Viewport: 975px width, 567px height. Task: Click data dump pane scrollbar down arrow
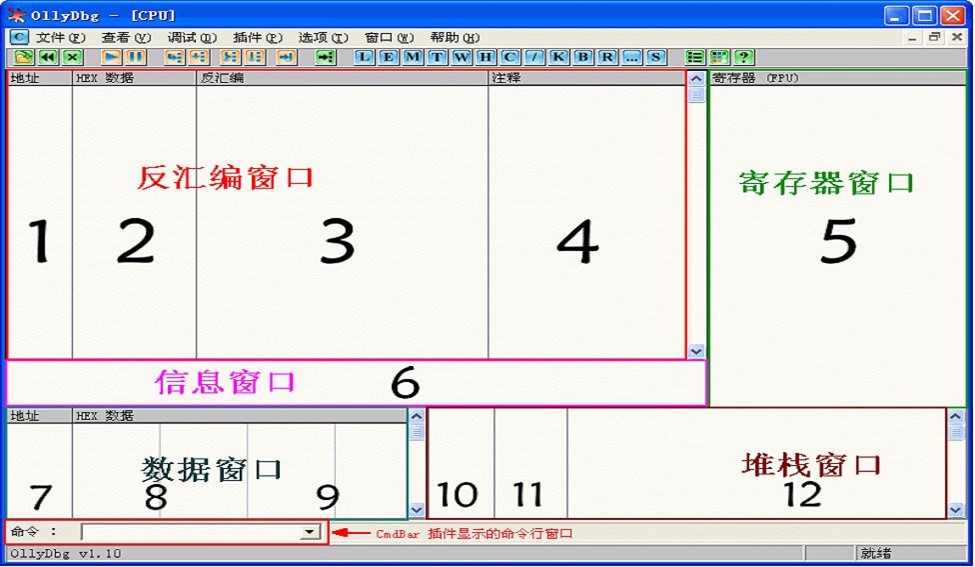coord(417,510)
